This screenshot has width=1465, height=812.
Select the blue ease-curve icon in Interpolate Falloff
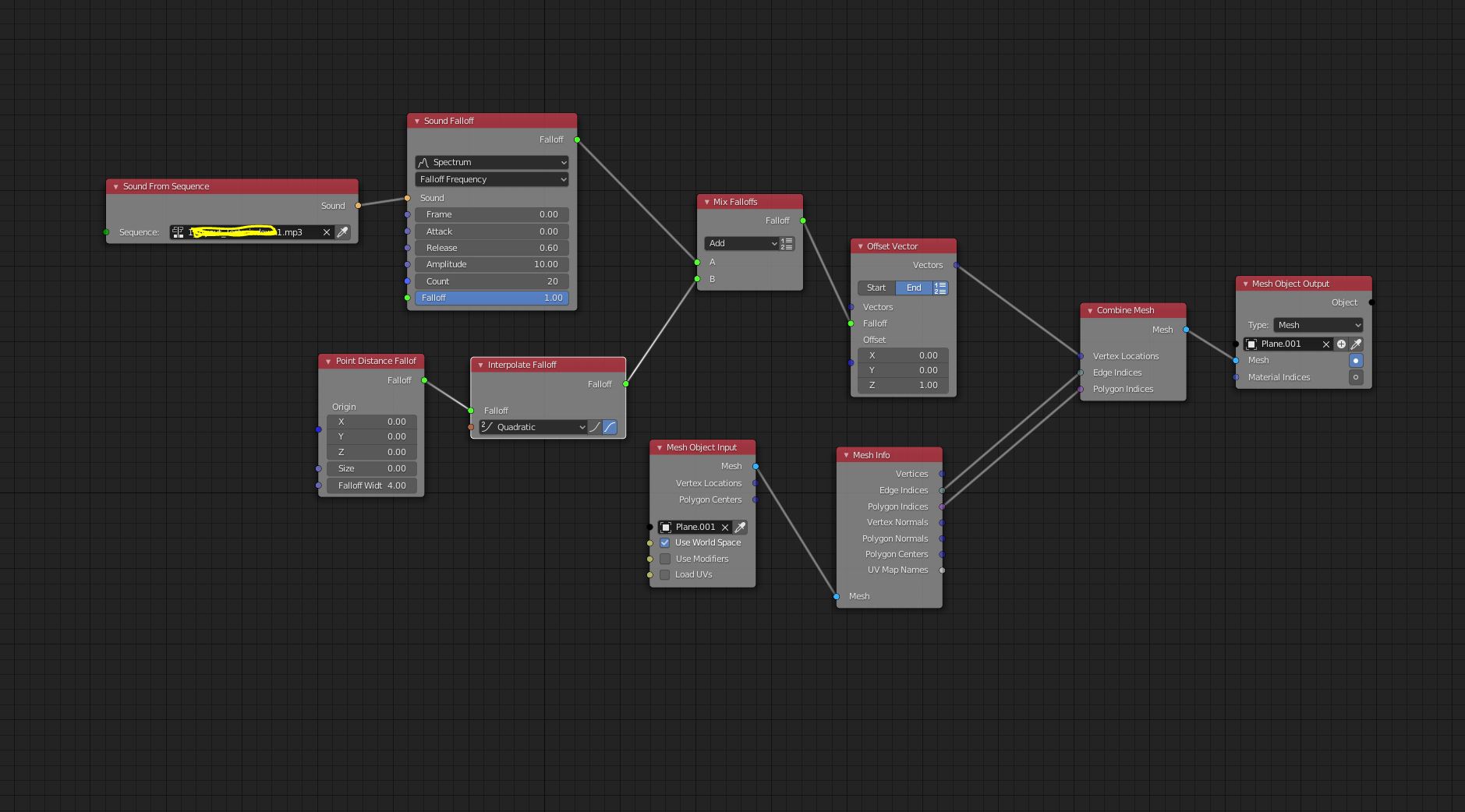pos(610,427)
